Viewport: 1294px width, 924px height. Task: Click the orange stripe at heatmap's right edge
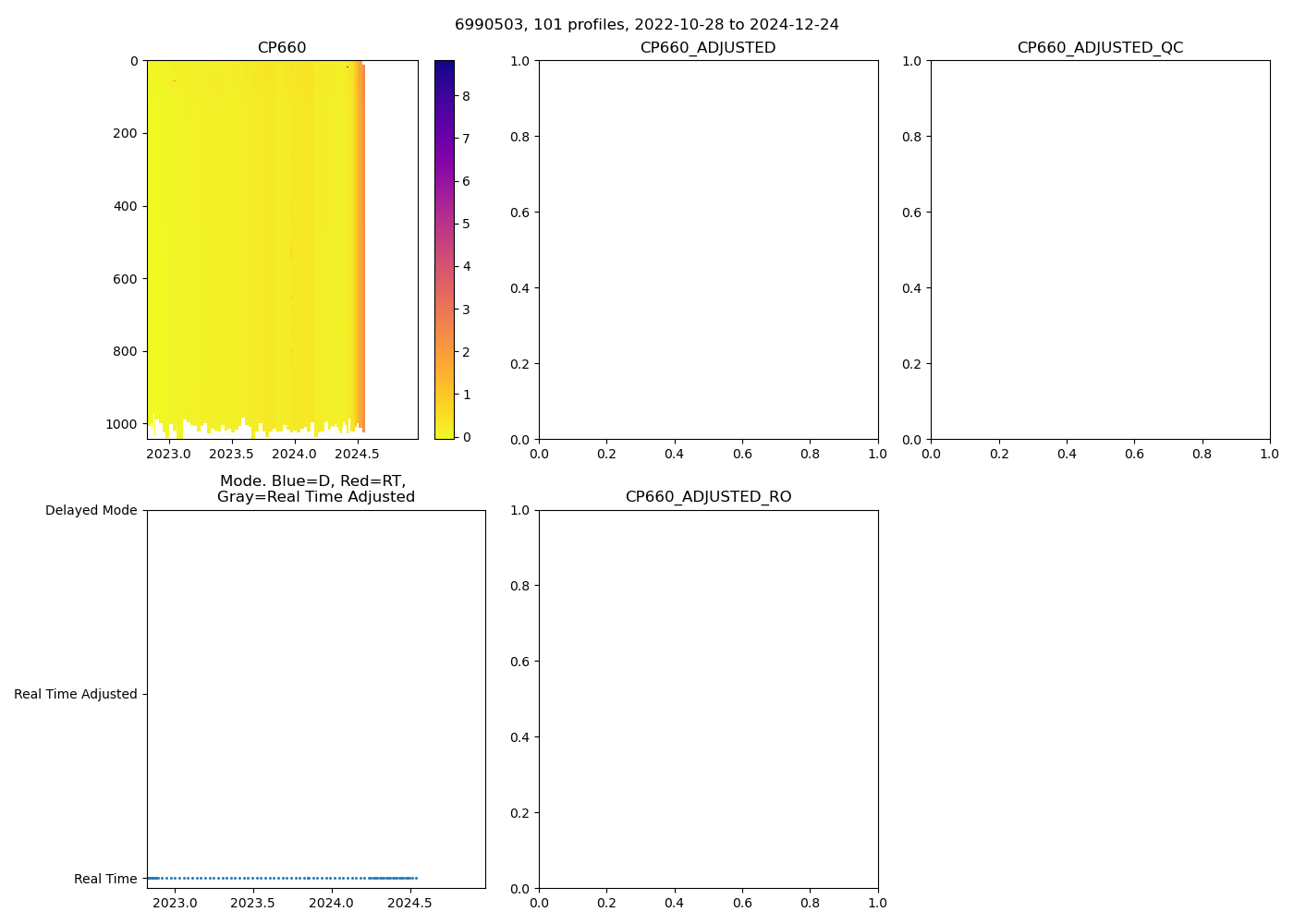click(x=362, y=249)
